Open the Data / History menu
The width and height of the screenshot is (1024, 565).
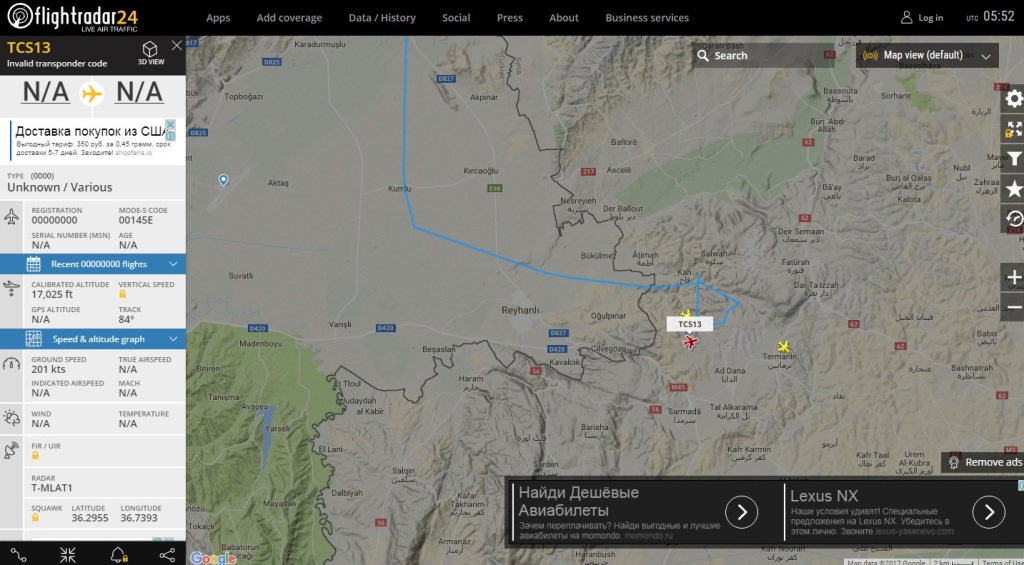382,18
